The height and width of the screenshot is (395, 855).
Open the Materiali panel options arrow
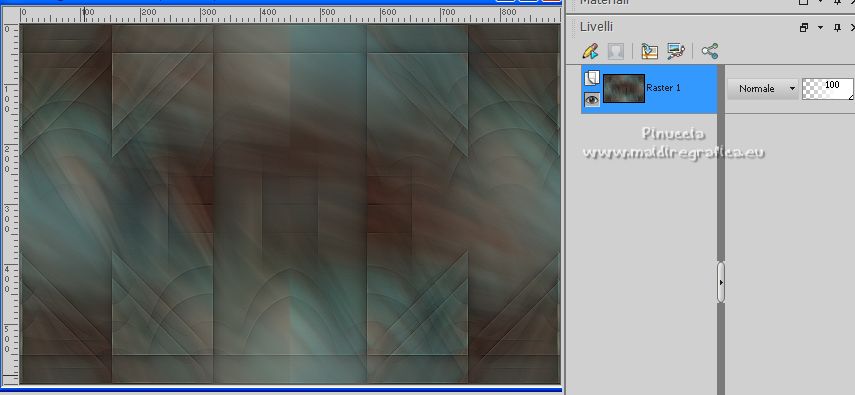point(820,2)
